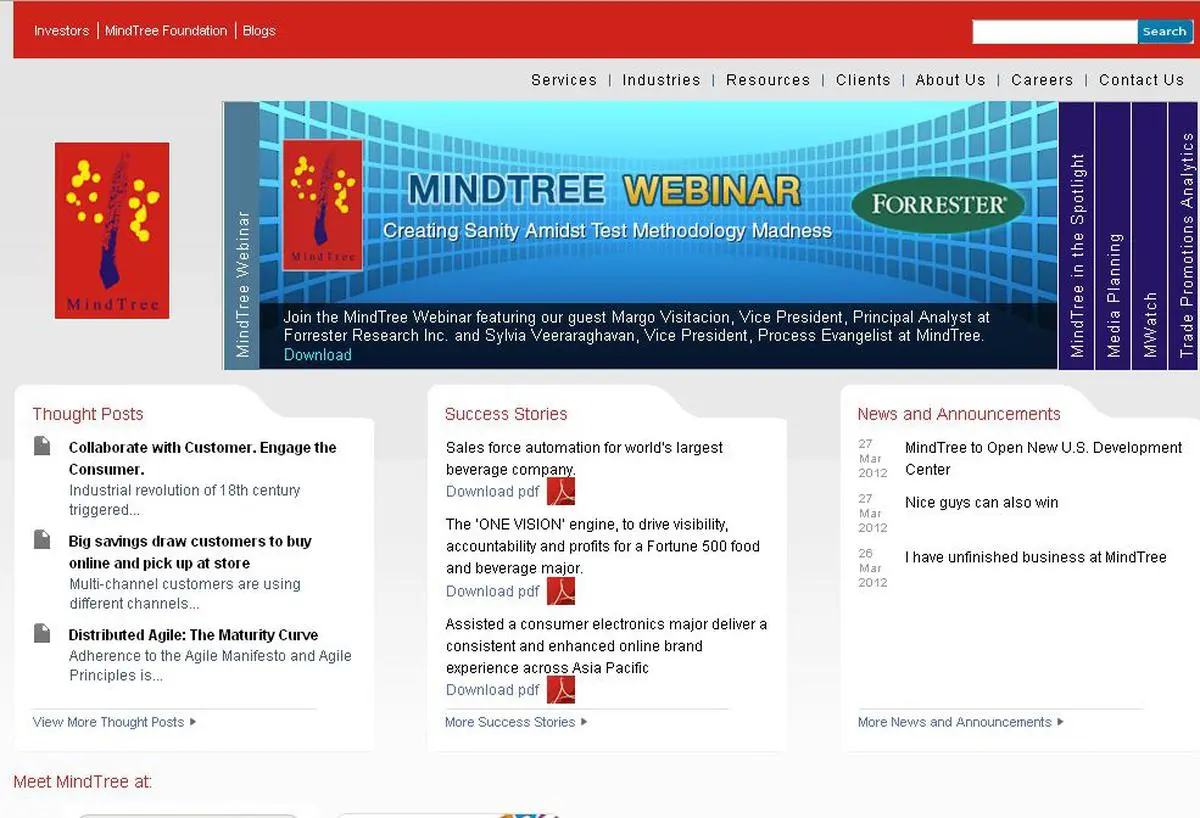This screenshot has width=1200, height=818.
Task: Click the Search button
Action: (1165, 31)
